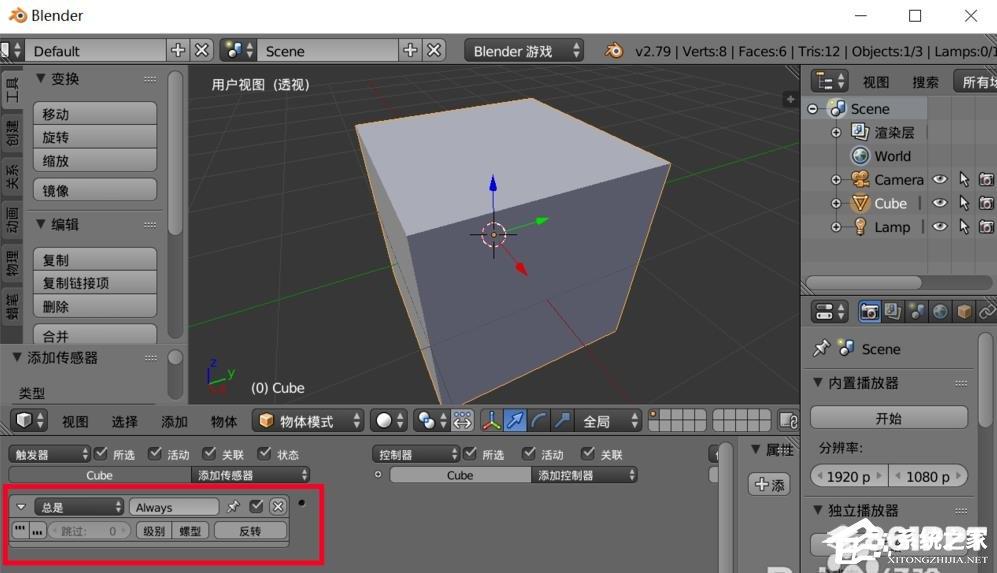Remove the Always sensor with X
This screenshot has height=573, width=997.
click(x=278, y=506)
